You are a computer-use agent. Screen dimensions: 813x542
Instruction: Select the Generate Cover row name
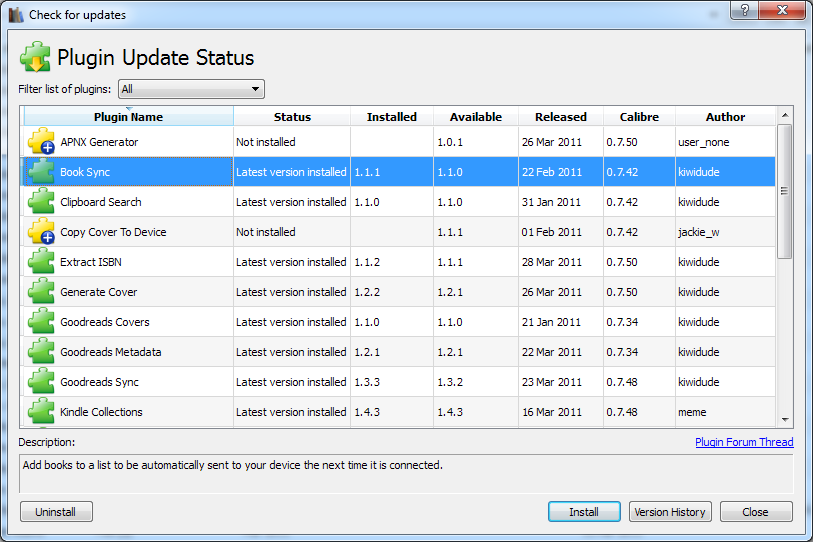99,293
